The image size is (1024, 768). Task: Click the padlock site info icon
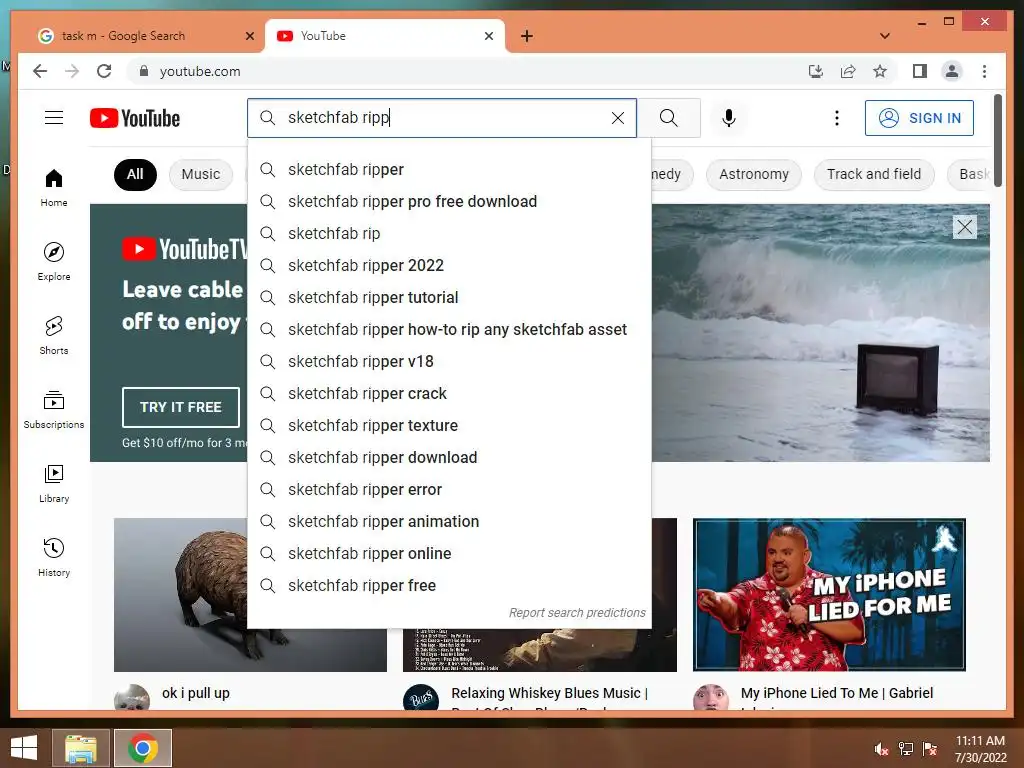coord(144,71)
